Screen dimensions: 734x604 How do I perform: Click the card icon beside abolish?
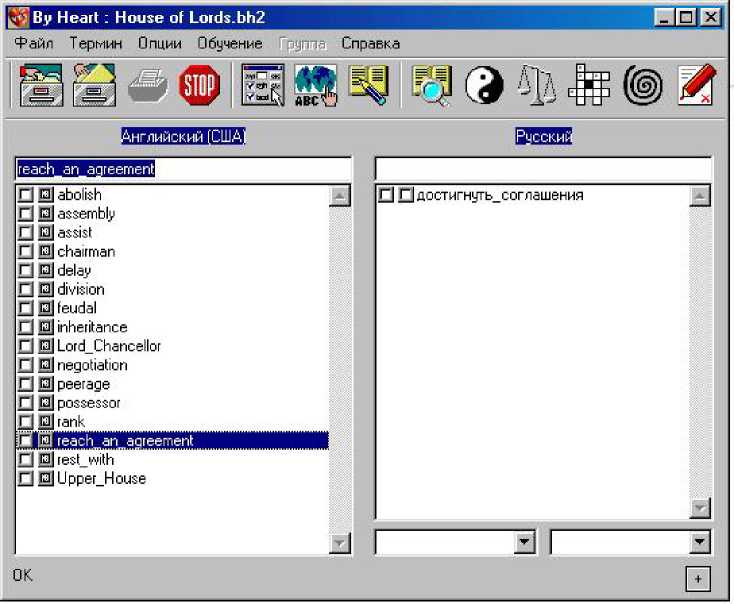[x=46, y=194]
